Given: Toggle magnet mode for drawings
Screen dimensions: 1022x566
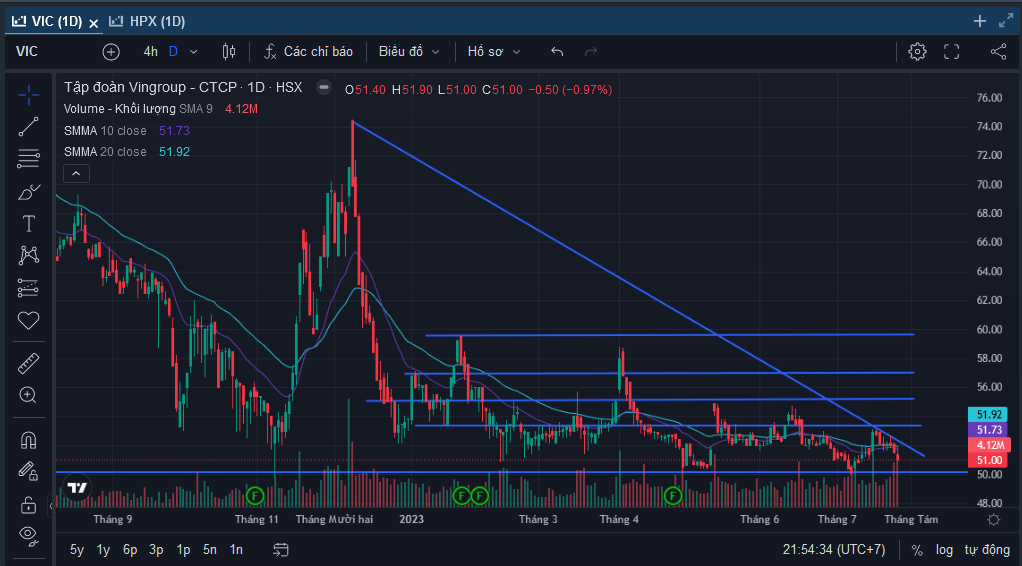Looking at the screenshot, I should [x=29, y=440].
